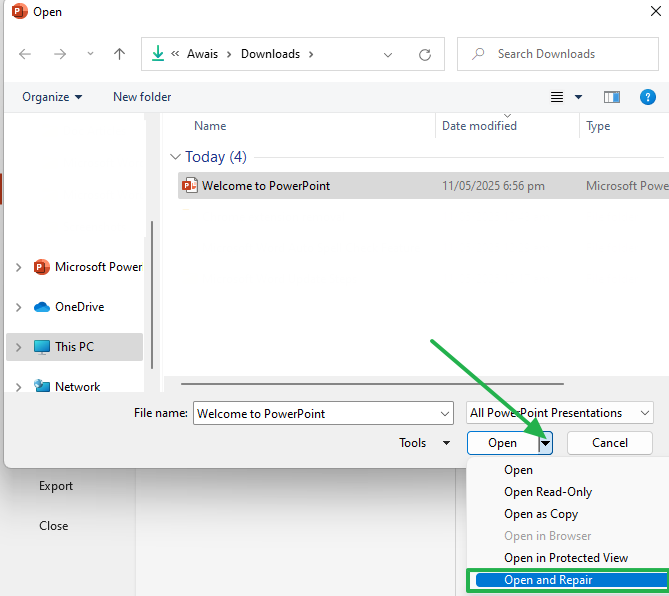
Task: Choose Open Read-Only menu entry
Action: pyautogui.click(x=548, y=492)
